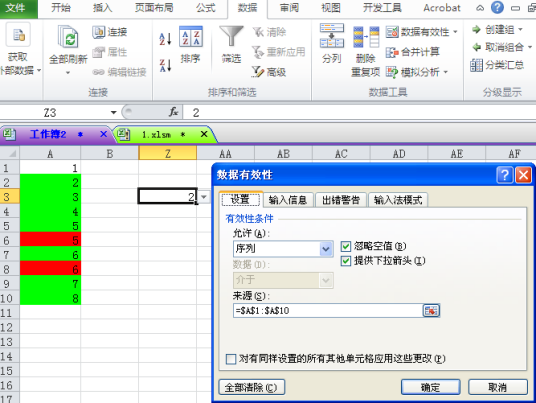The height and width of the screenshot is (403, 536).
Task: Open the Name Box dropdown arrow
Action: coord(113,112)
